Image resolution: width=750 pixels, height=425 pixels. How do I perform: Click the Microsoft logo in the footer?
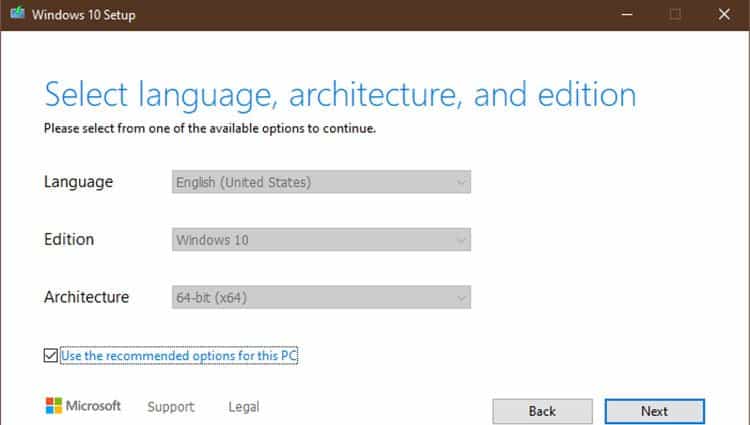83,406
